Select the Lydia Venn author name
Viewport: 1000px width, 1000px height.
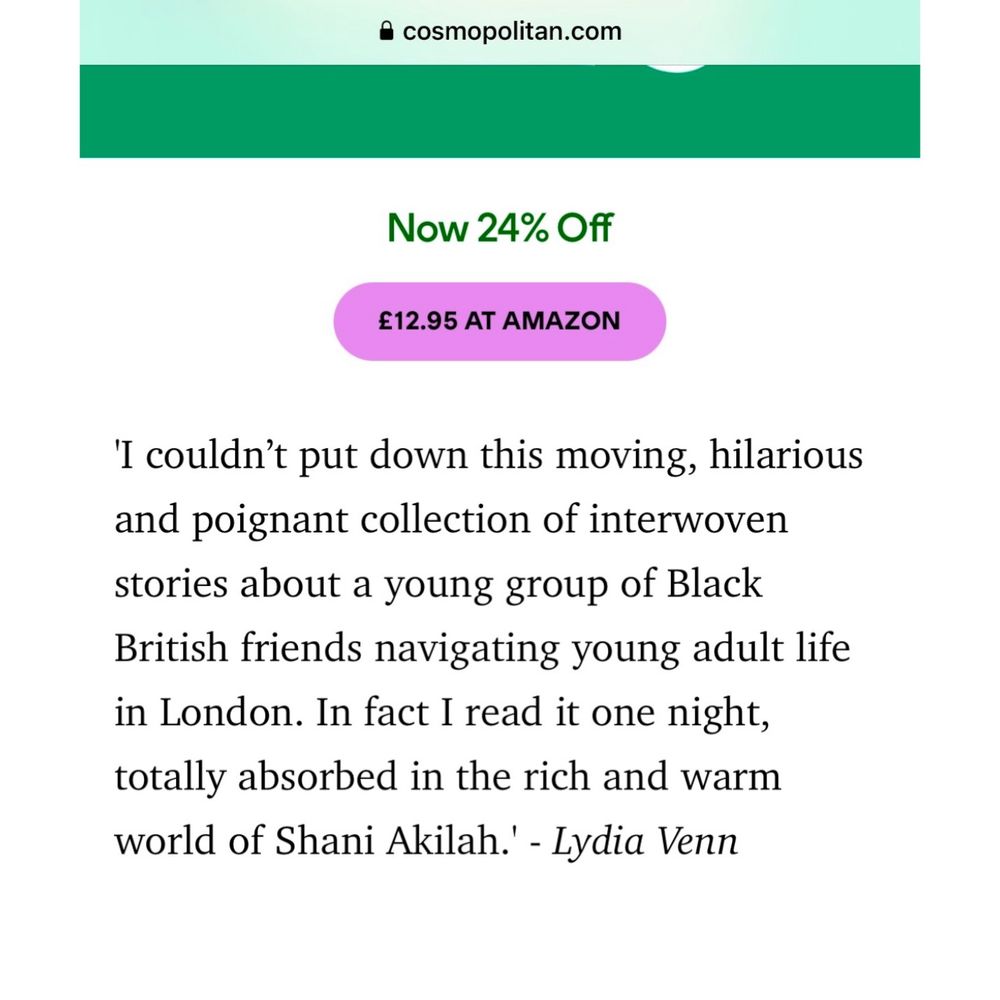click(x=644, y=841)
